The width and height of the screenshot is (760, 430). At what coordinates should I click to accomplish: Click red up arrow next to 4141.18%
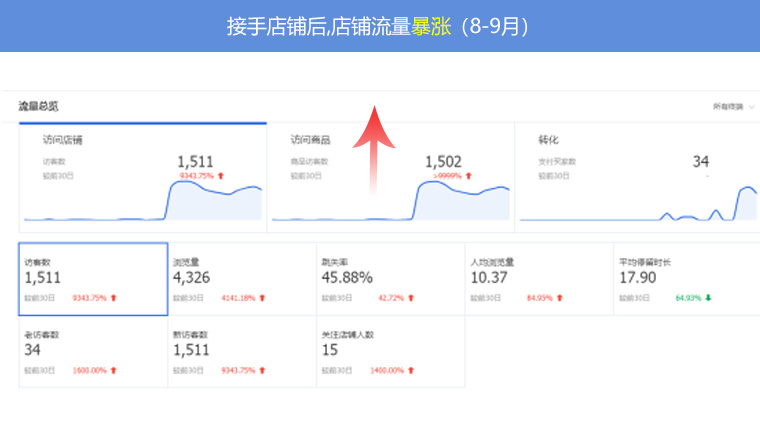point(263,298)
